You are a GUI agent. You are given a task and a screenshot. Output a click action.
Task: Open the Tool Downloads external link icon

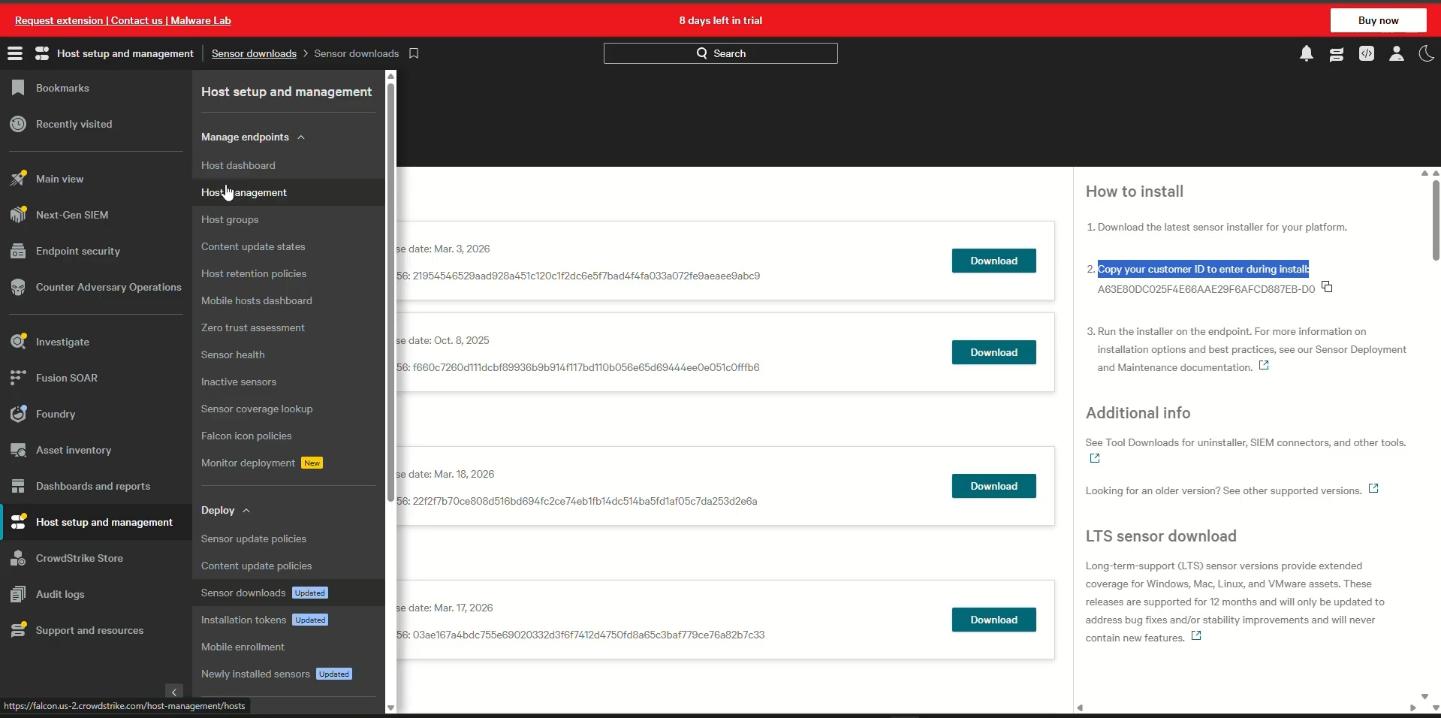(x=1094, y=458)
